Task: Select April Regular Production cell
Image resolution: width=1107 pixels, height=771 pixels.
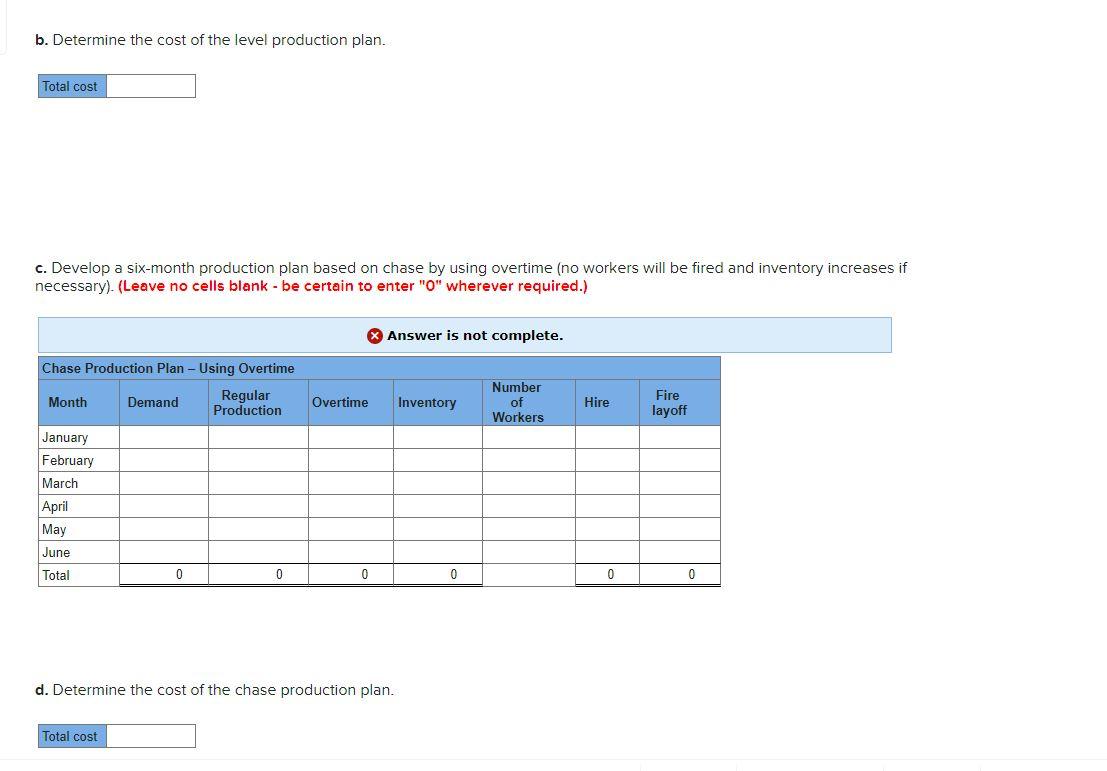Action: tap(258, 506)
